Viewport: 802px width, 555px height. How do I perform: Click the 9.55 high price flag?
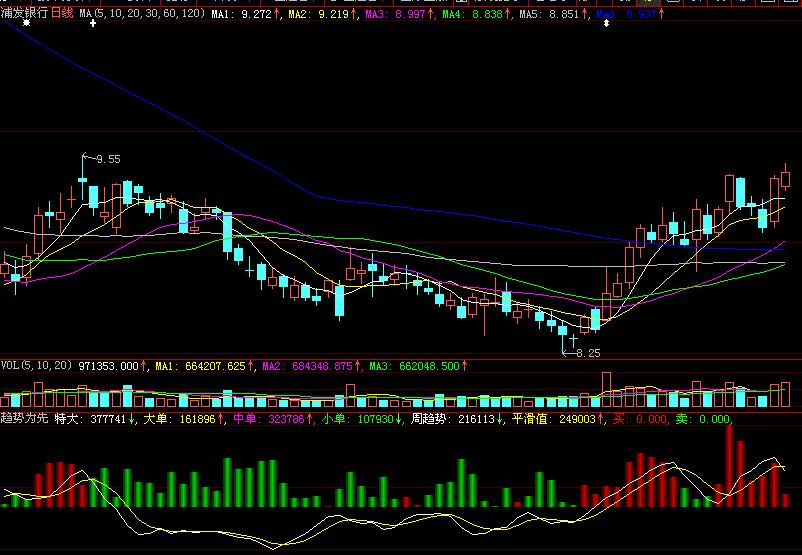tap(107, 159)
